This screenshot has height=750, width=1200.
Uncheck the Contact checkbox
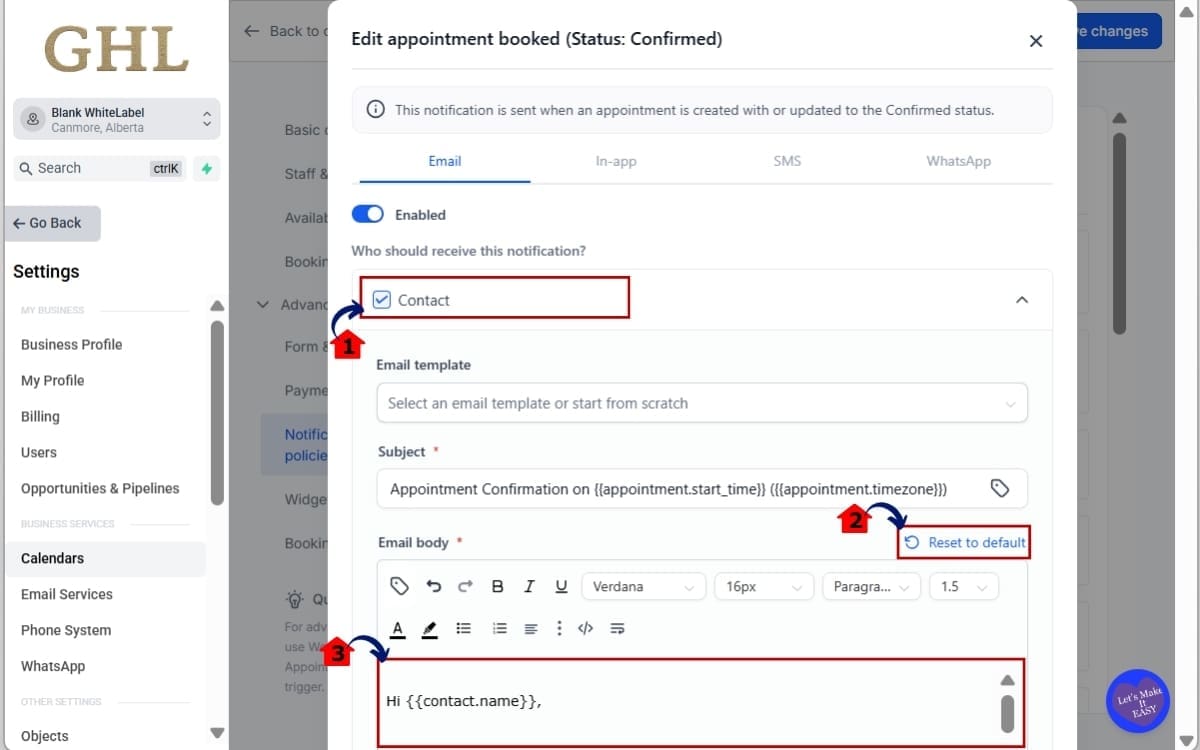tap(381, 300)
